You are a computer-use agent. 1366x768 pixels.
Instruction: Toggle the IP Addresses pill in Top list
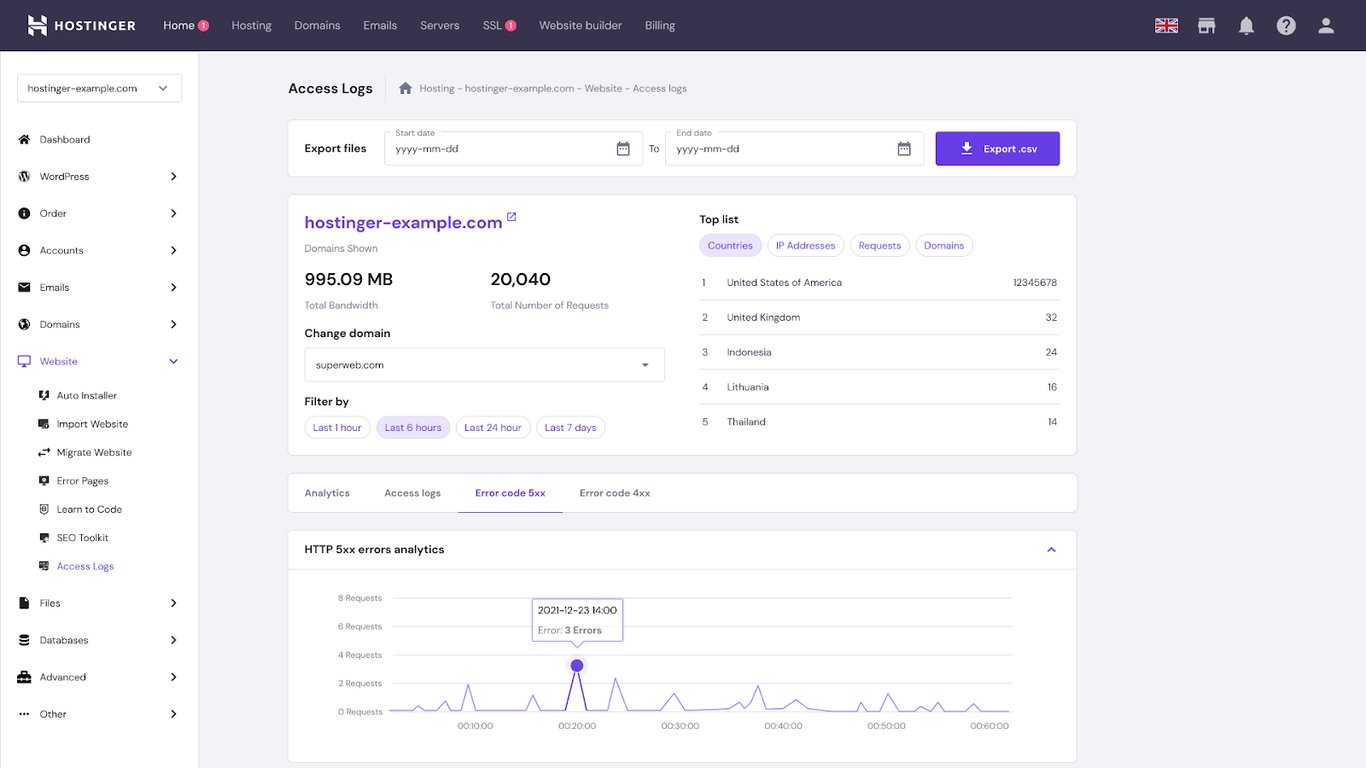click(805, 245)
